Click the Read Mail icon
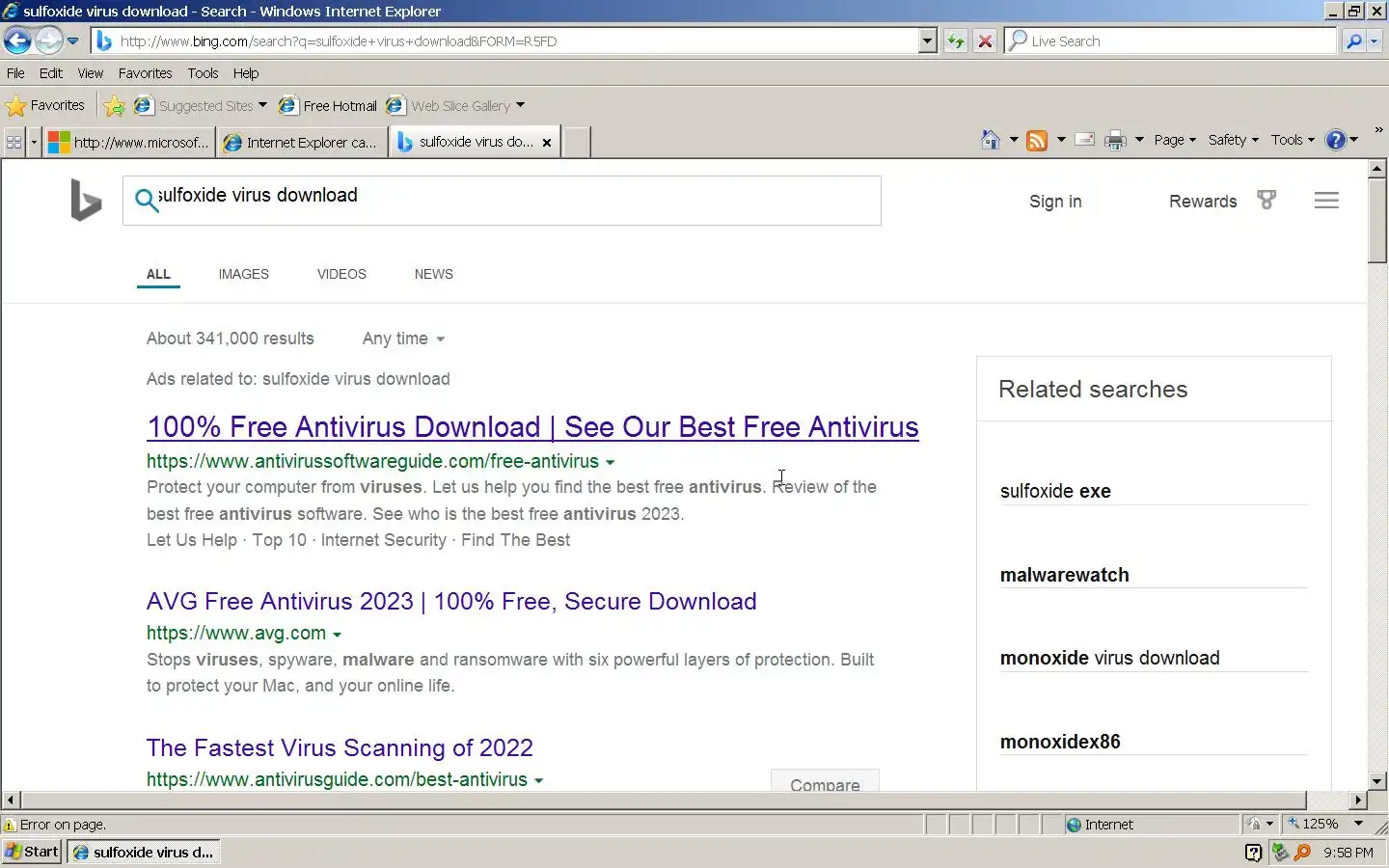The width and height of the screenshot is (1389, 868). [1085, 140]
